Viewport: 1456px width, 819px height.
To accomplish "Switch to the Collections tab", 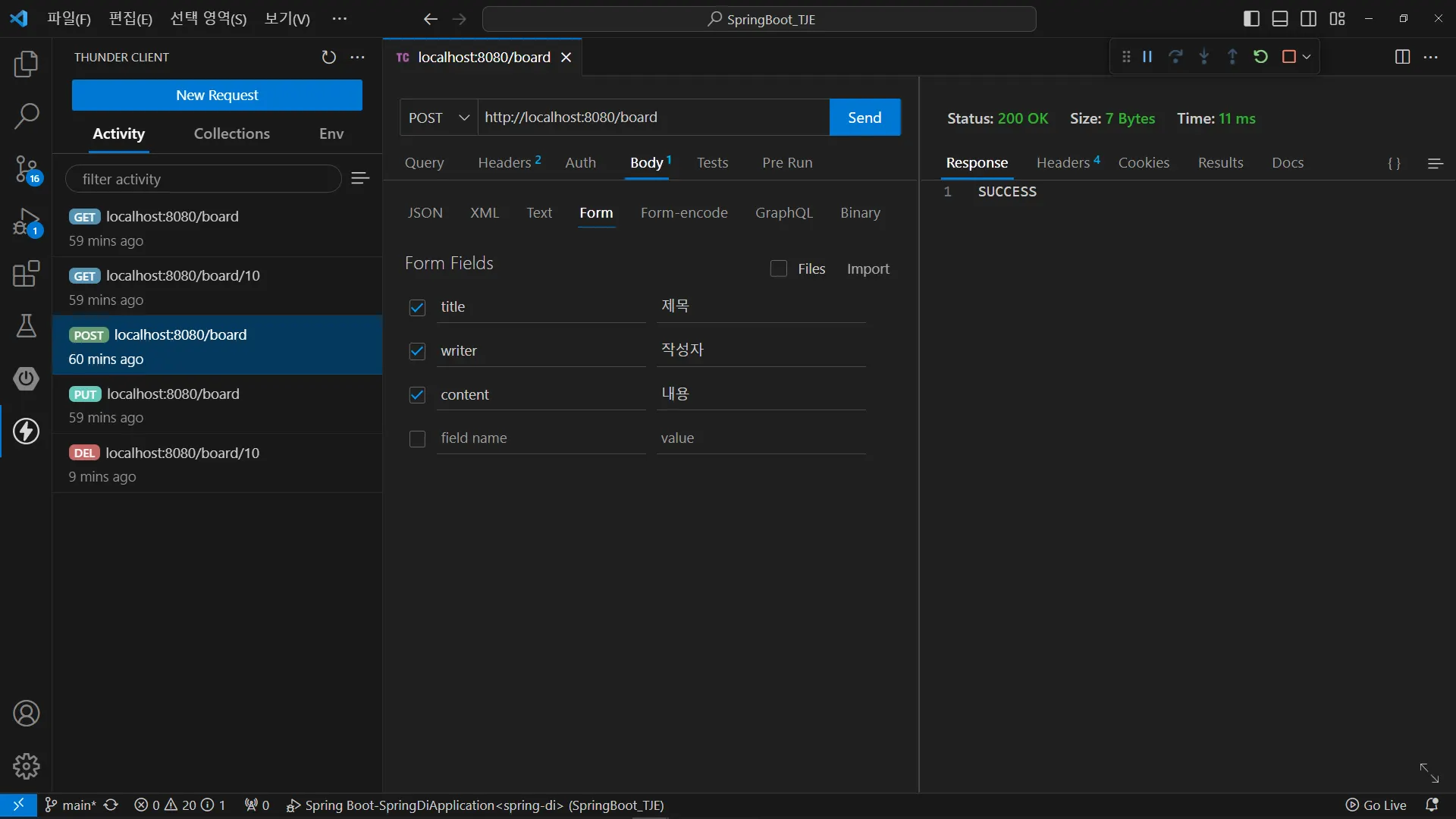I will coord(231,133).
